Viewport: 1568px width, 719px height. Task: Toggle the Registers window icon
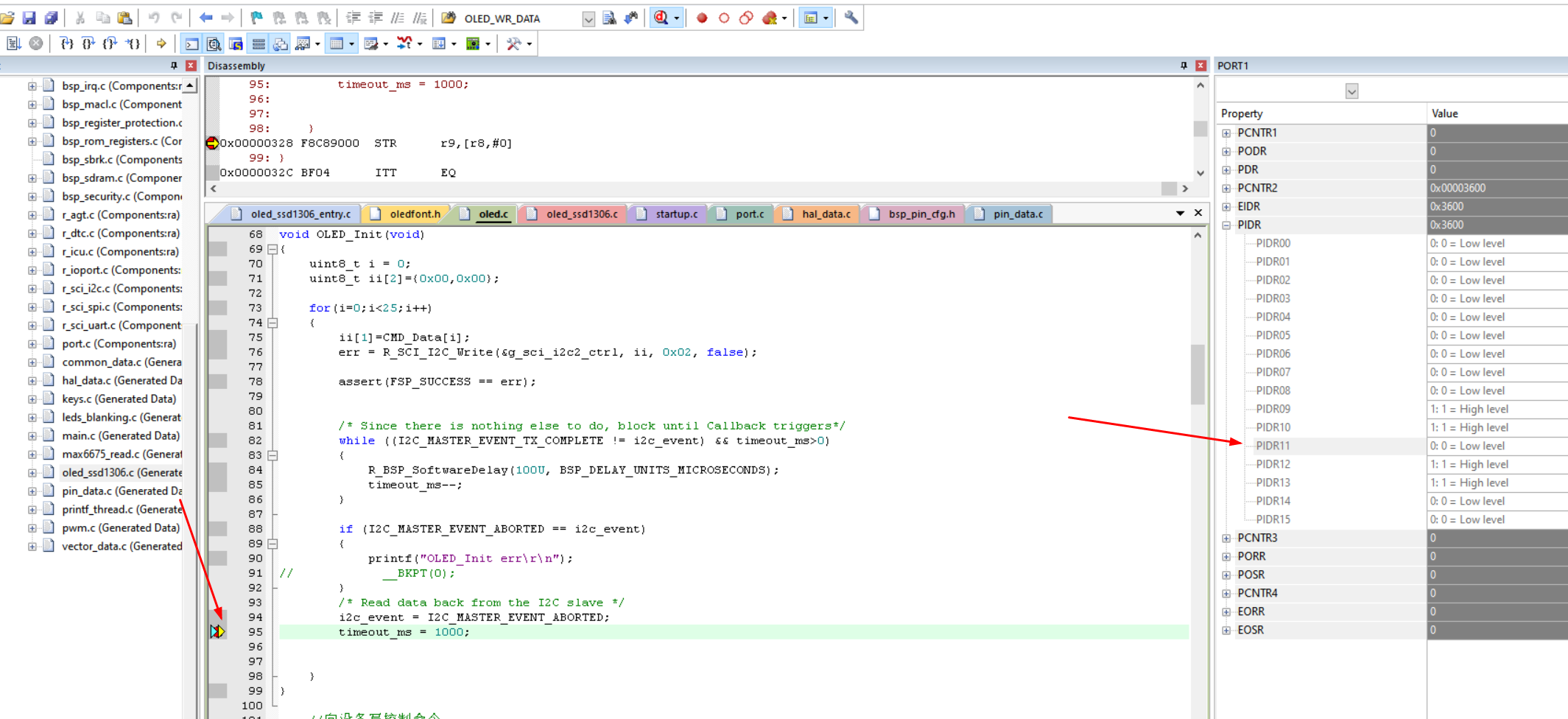tap(258, 43)
